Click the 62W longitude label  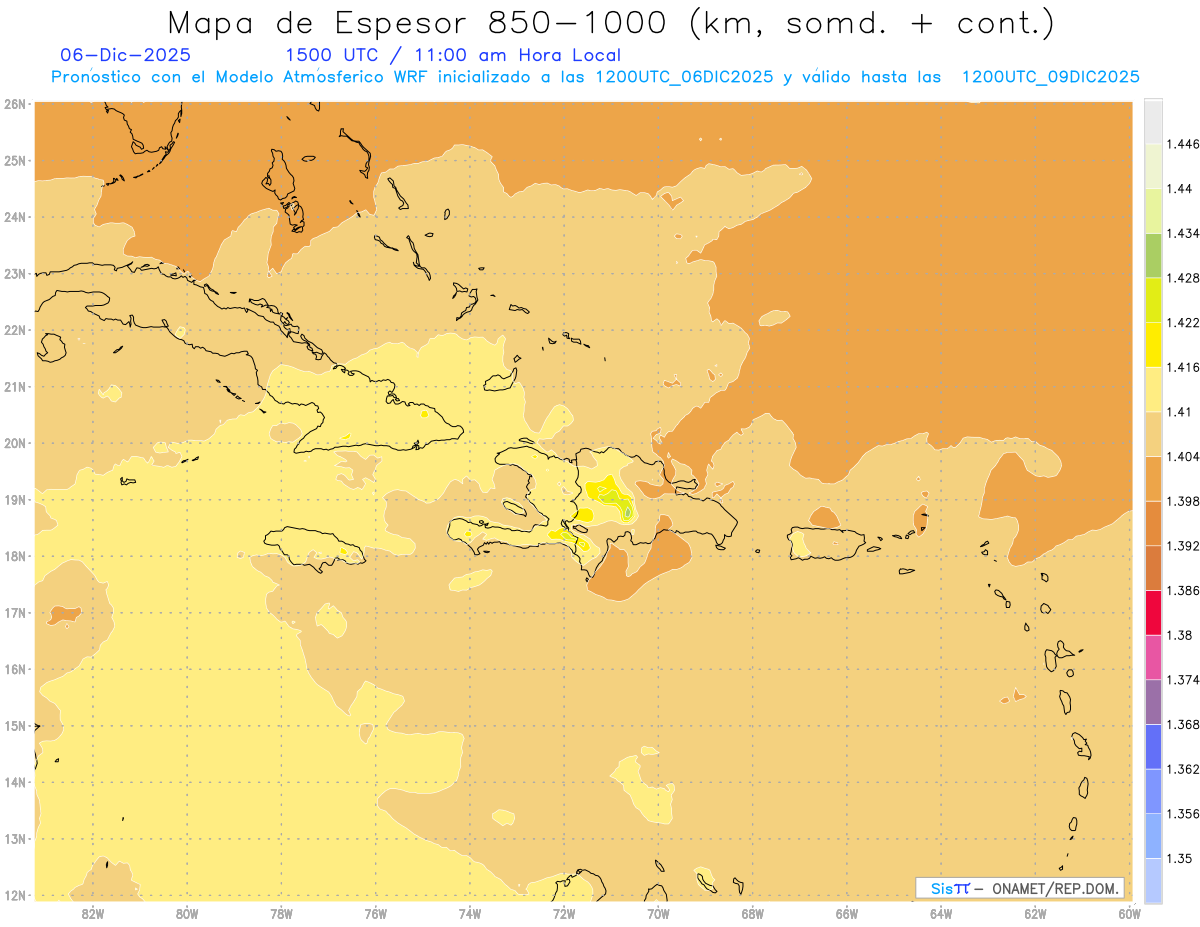[1036, 913]
